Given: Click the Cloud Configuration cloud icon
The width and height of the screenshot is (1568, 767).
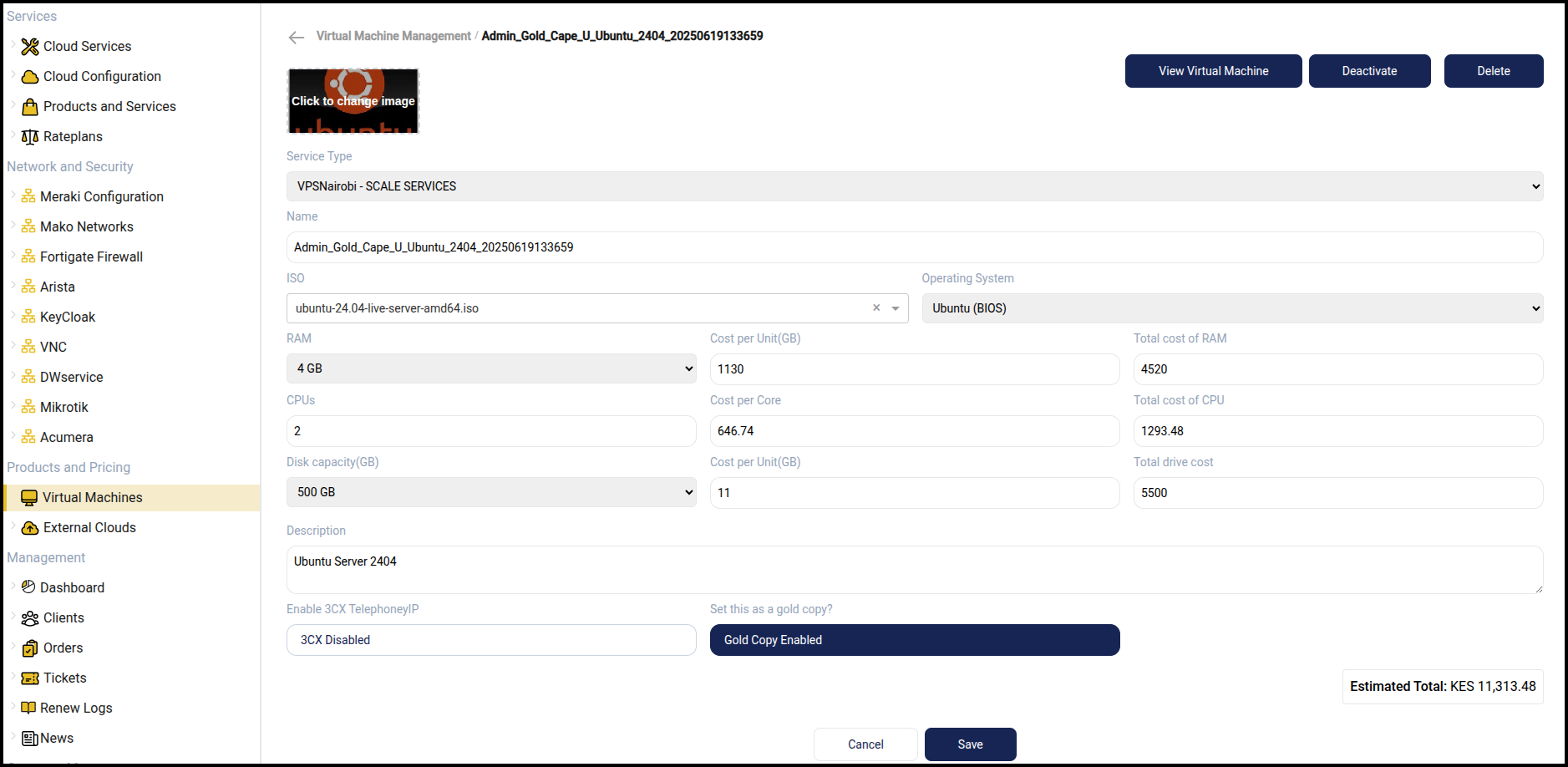Looking at the screenshot, I should [30, 77].
